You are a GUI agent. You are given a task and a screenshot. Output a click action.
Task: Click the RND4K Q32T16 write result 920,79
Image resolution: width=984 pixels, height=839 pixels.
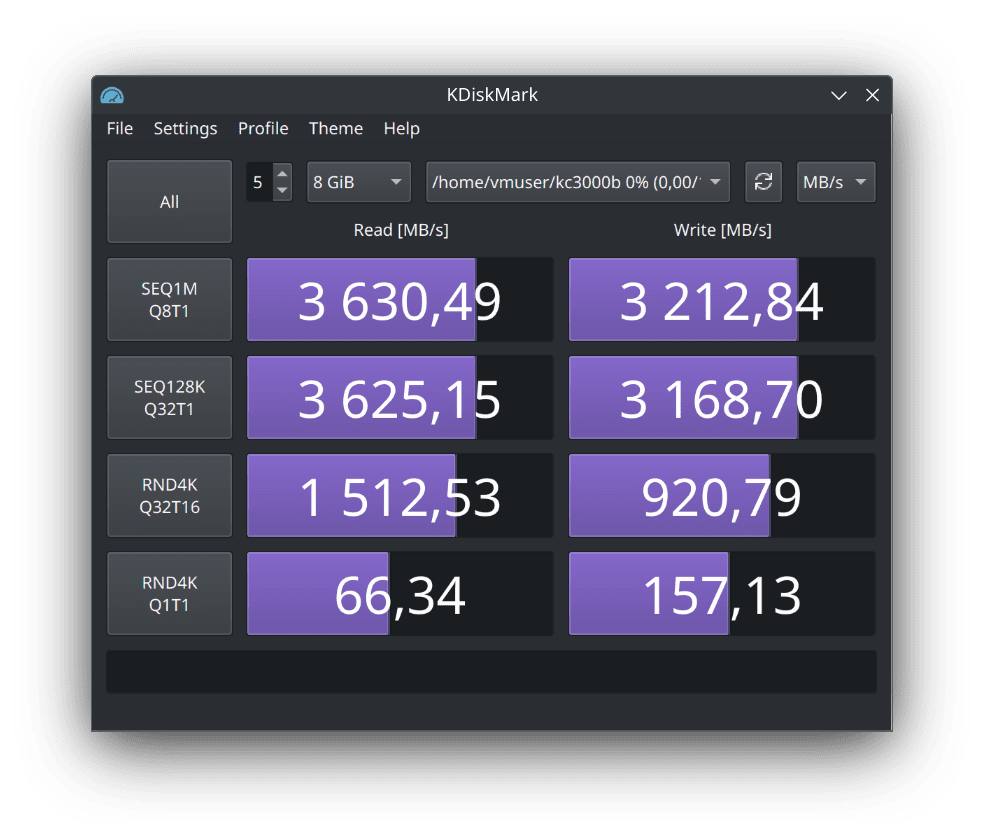[722, 496]
